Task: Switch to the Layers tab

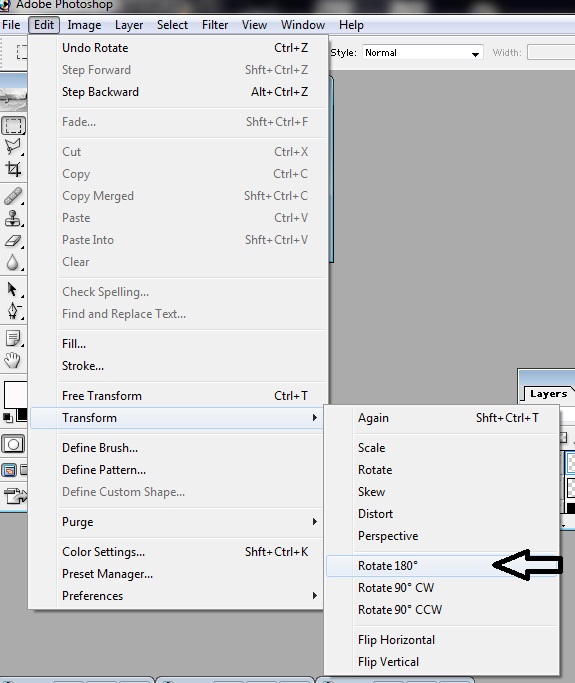Action: [x=548, y=394]
